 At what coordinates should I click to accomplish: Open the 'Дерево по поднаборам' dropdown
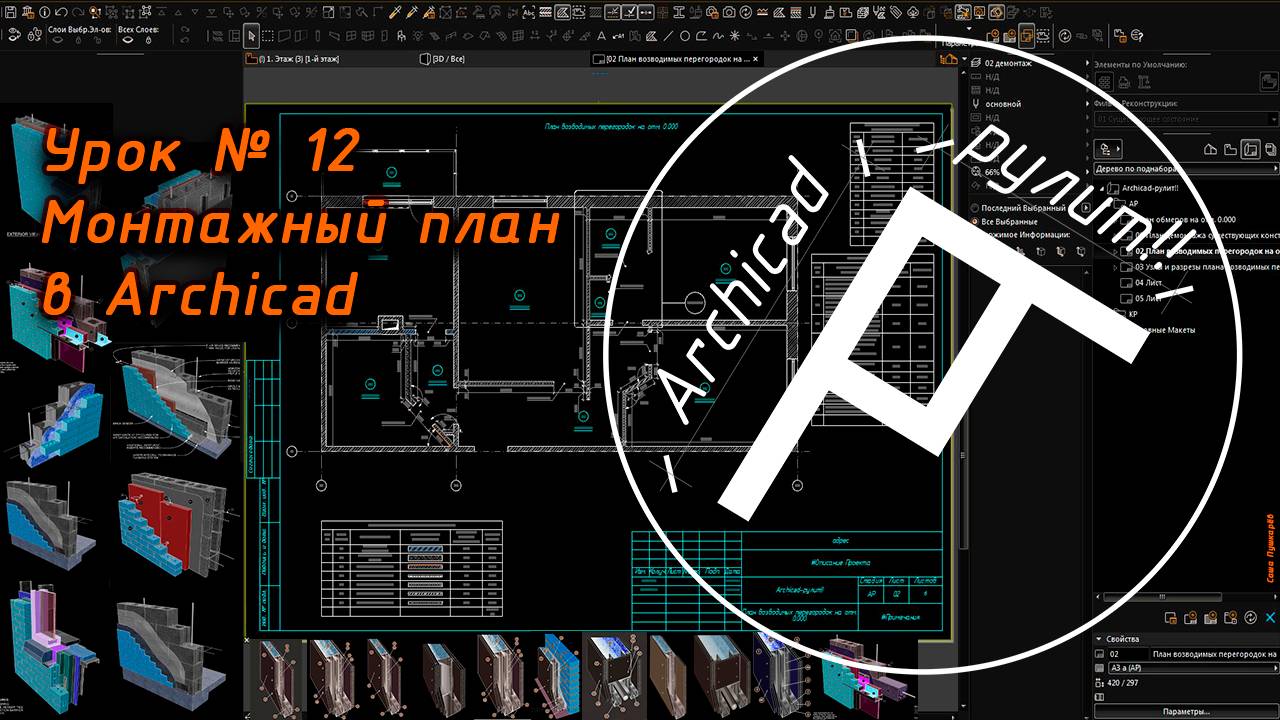(x=1185, y=169)
